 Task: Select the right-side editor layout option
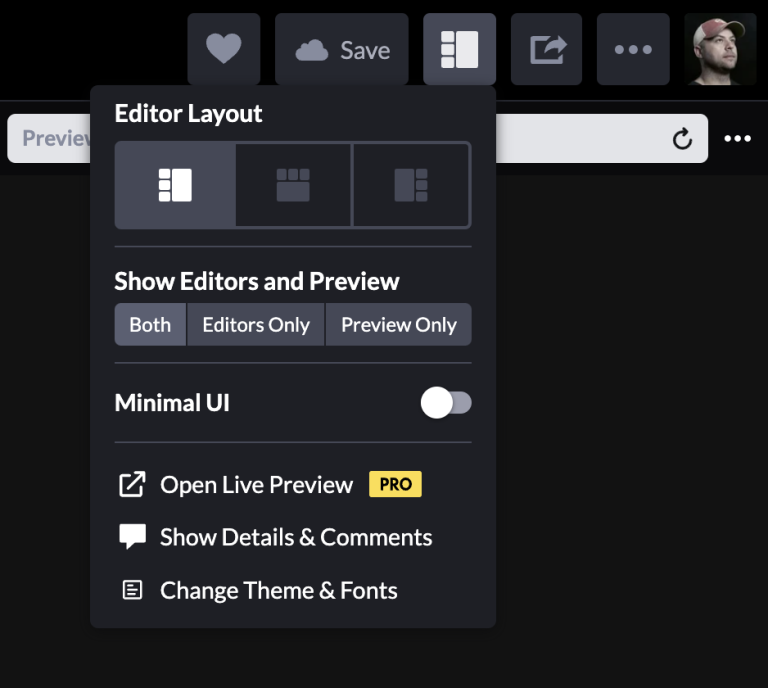411,185
